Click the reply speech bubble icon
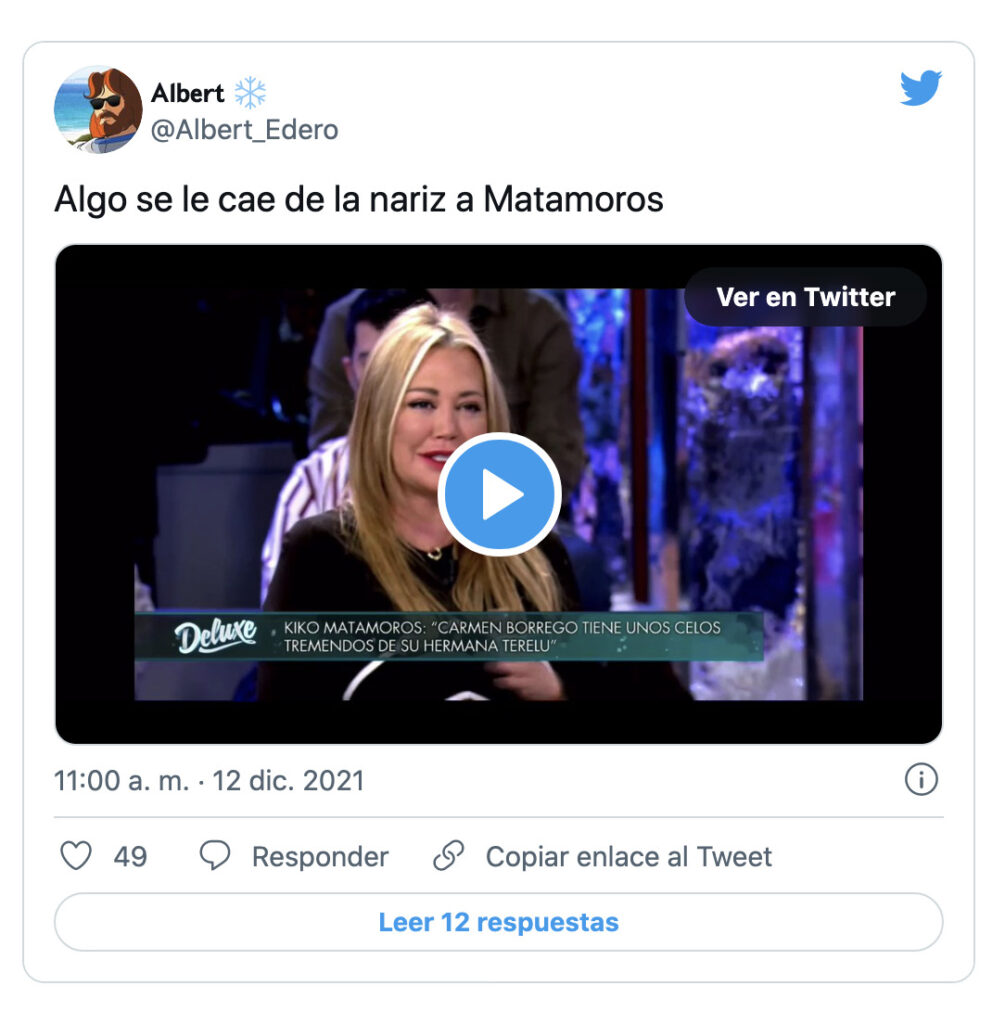Viewport: 1005px width, 1024px height. (215, 856)
